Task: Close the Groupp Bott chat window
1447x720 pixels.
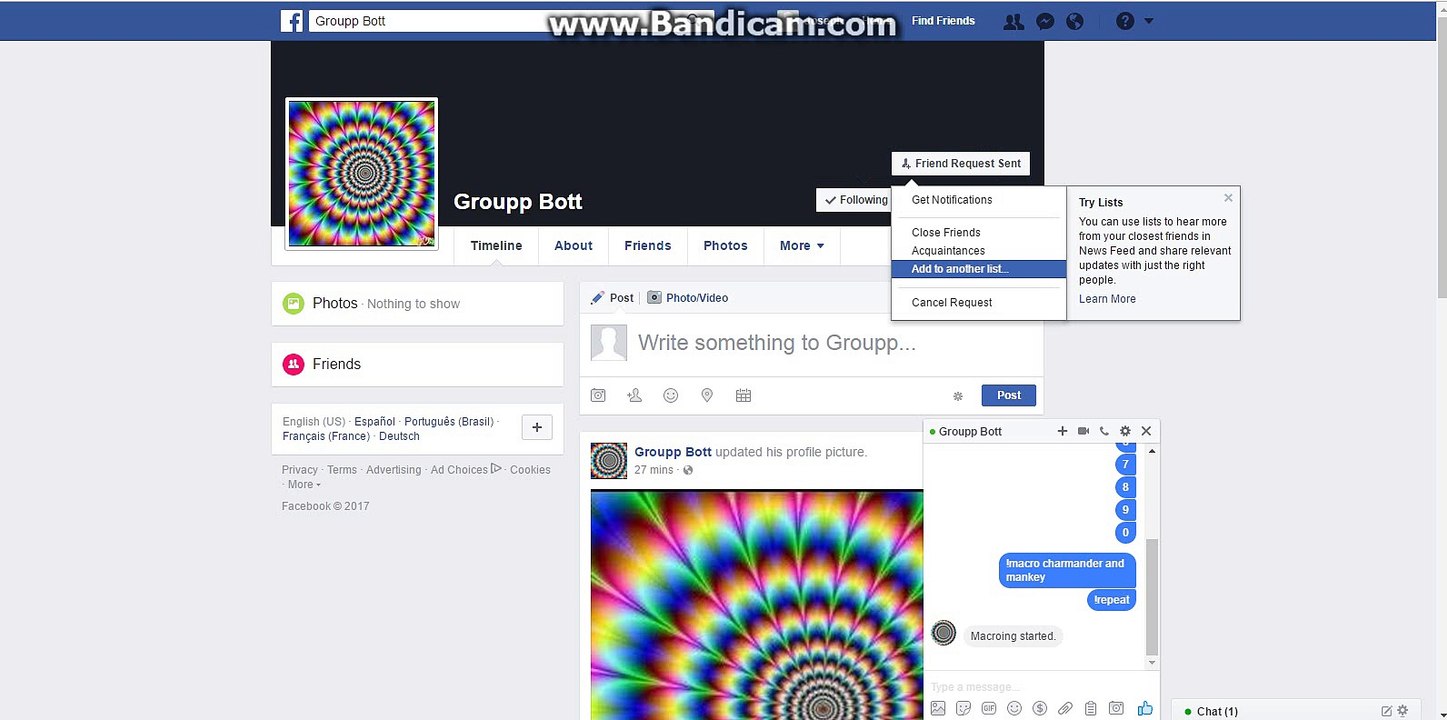Action: (x=1146, y=431)
